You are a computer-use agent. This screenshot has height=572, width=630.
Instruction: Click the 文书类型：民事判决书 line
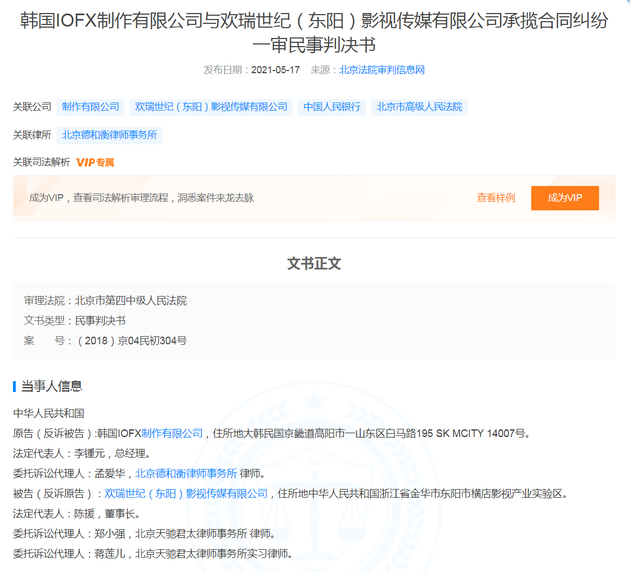point(75,321)
